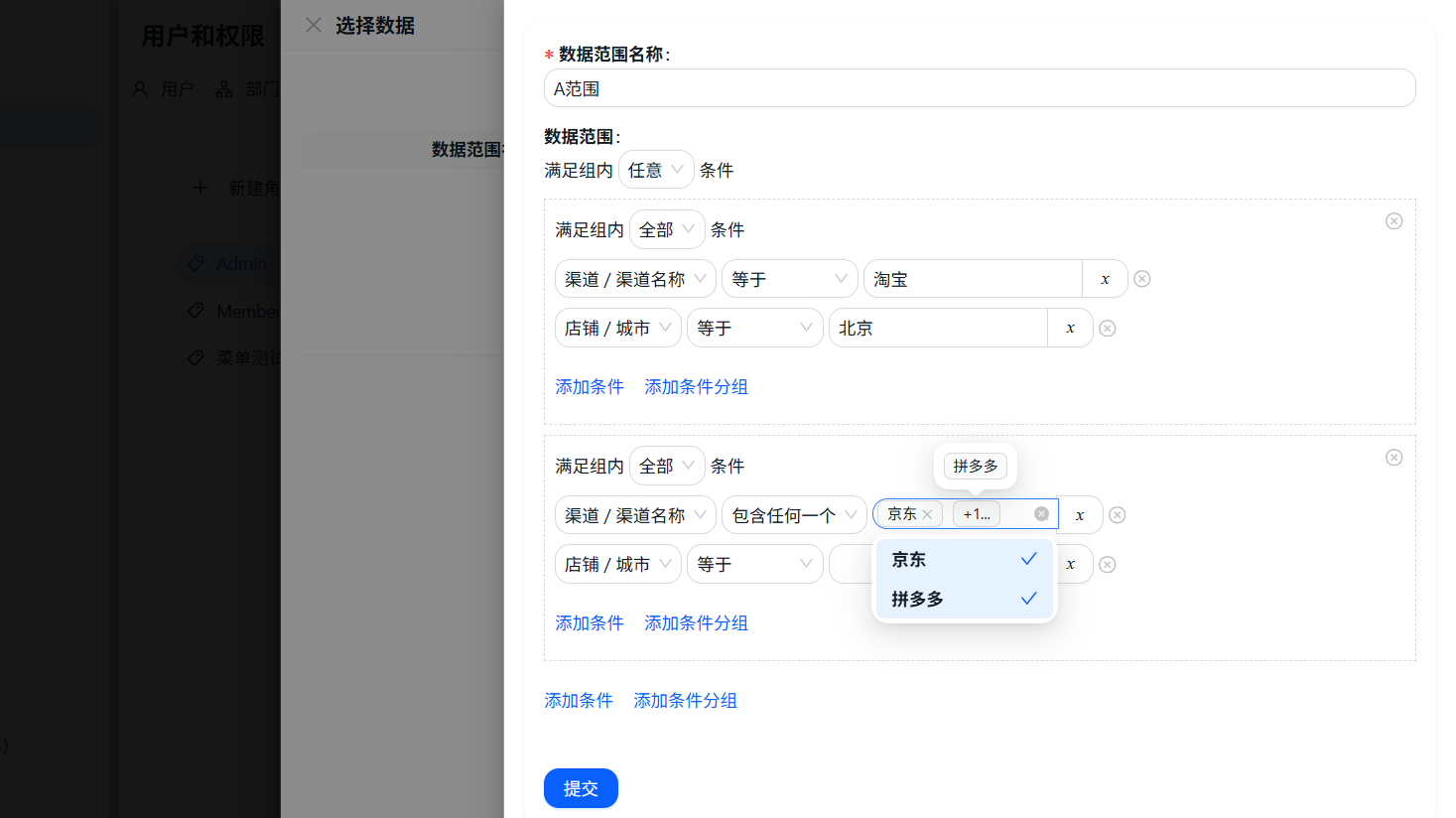The height and width of the screenshot is (818, 1456).
Task: Open 全部 dropdown in the 京东 group
Action: 667,466
